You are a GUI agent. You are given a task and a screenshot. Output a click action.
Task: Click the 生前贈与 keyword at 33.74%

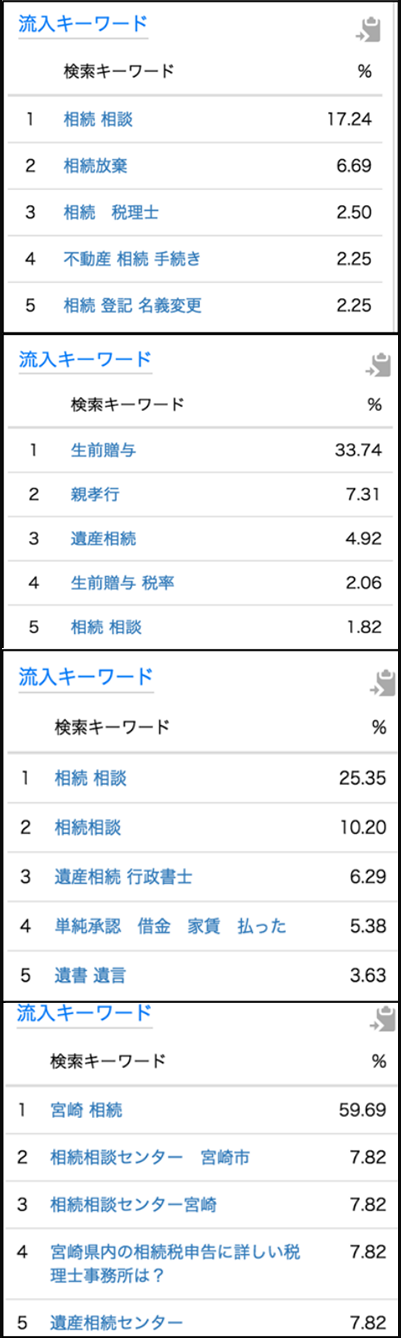(x=103, y=450)
